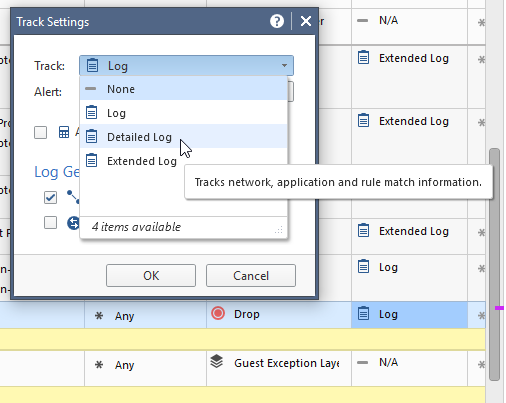
Task: Click clipboard icon in highlighted Log cell
Action: [x=363, y=313]
